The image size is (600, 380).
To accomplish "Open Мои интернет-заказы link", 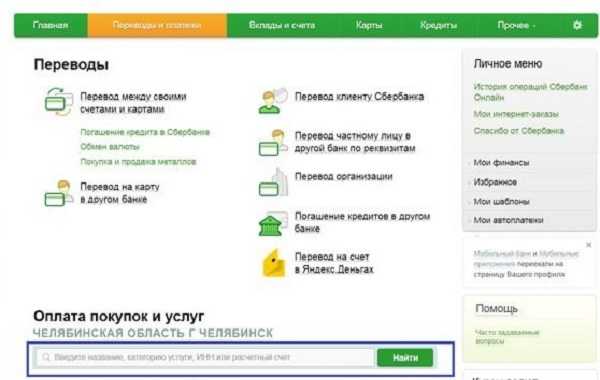I will (x=516, y=114).
